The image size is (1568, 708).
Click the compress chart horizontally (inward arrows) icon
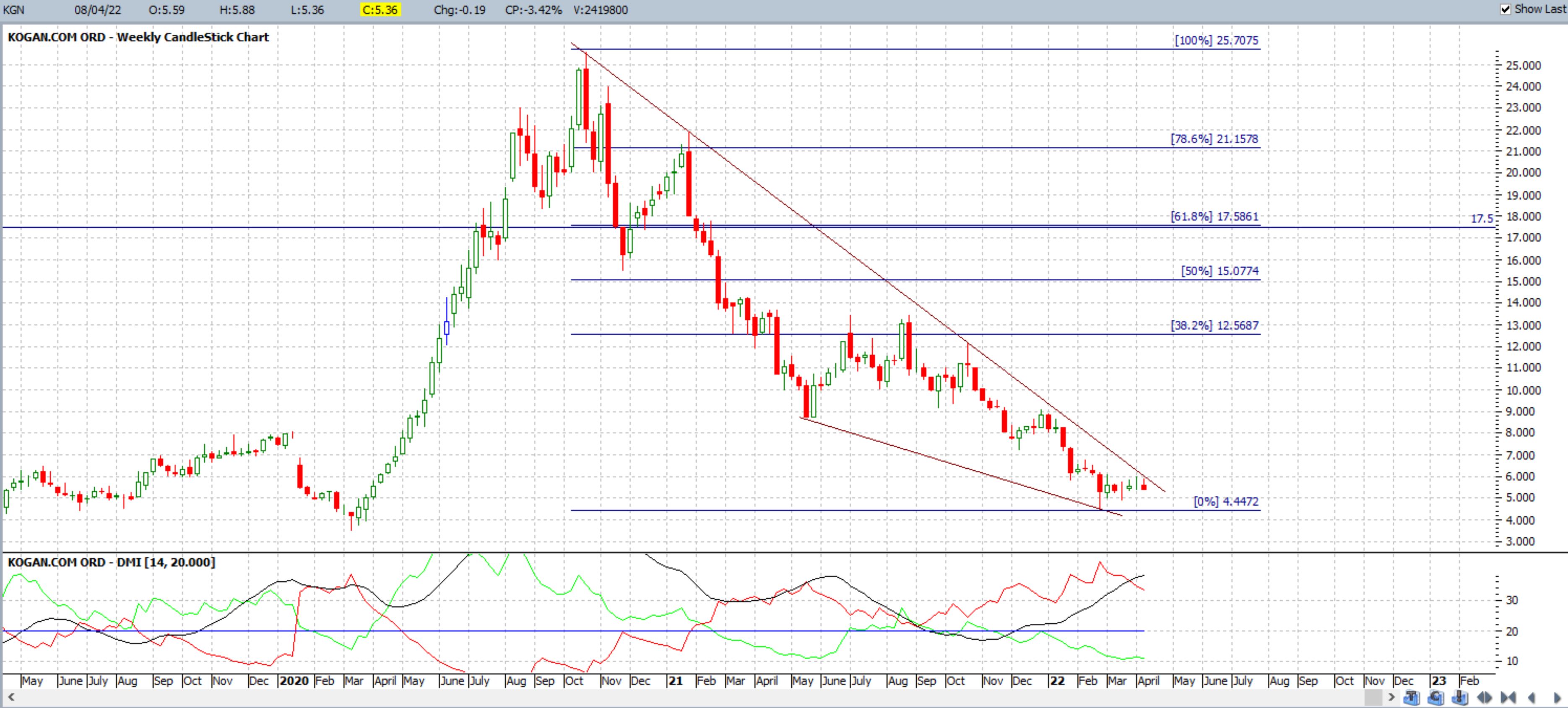pyautogui.click(x=1508, y=698)
